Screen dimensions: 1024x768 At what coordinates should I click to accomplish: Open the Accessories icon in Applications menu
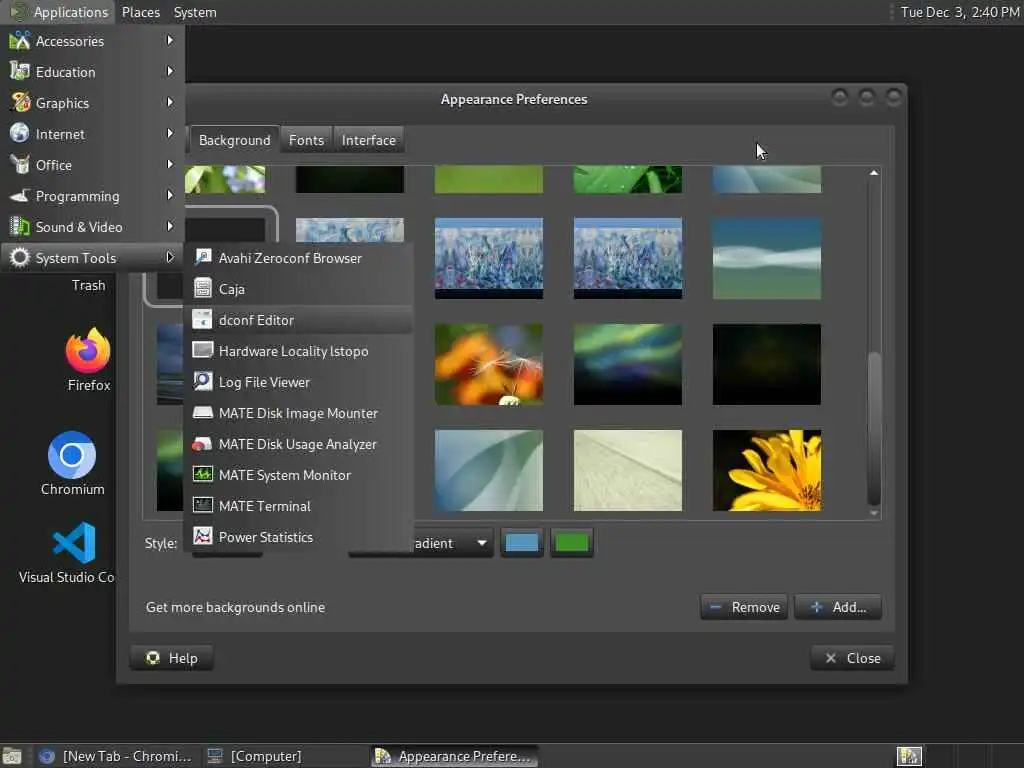click(x=20, y=41)
